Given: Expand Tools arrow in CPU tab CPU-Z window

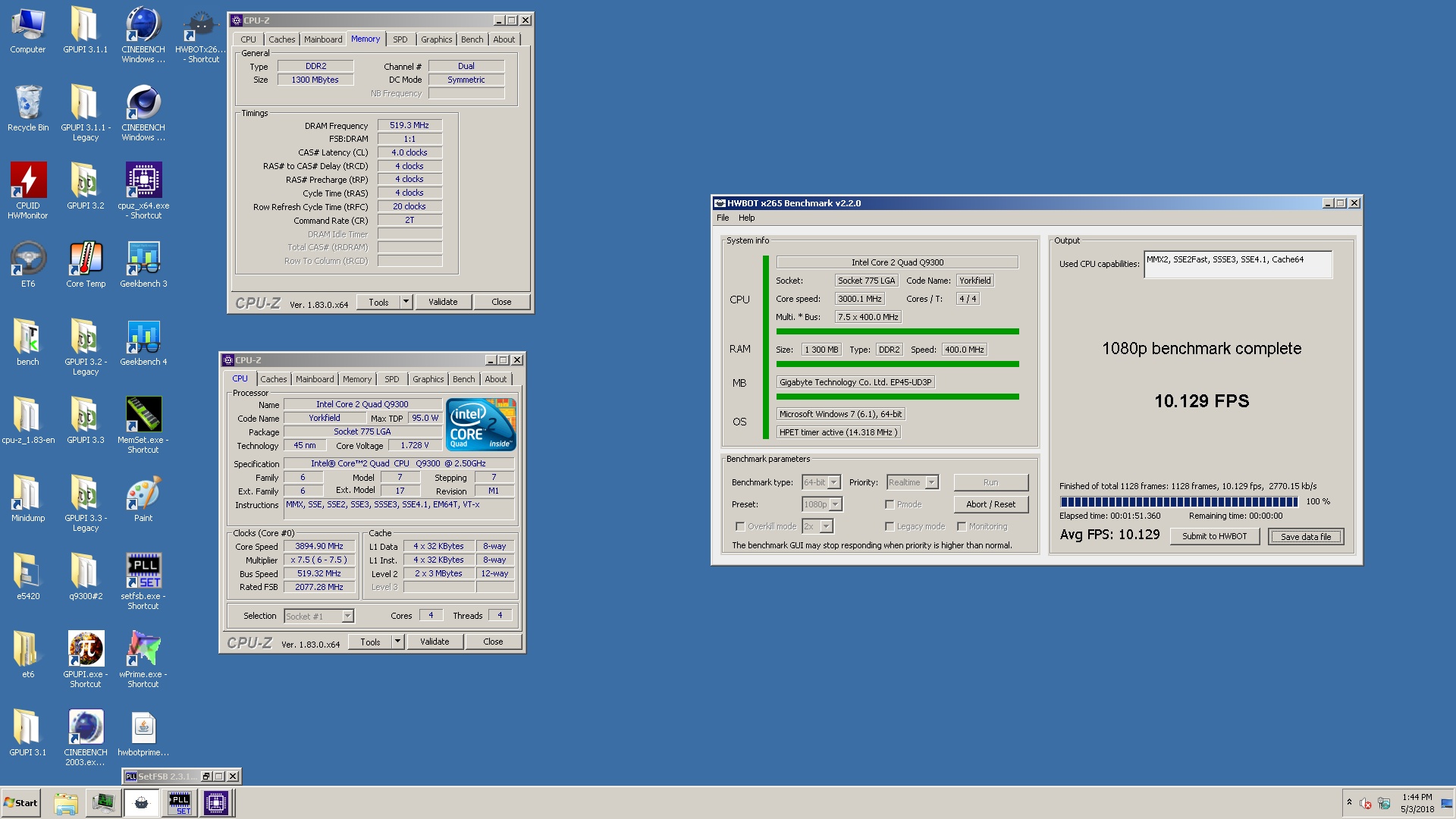Looking at the screenshot, I should [397, 642].
